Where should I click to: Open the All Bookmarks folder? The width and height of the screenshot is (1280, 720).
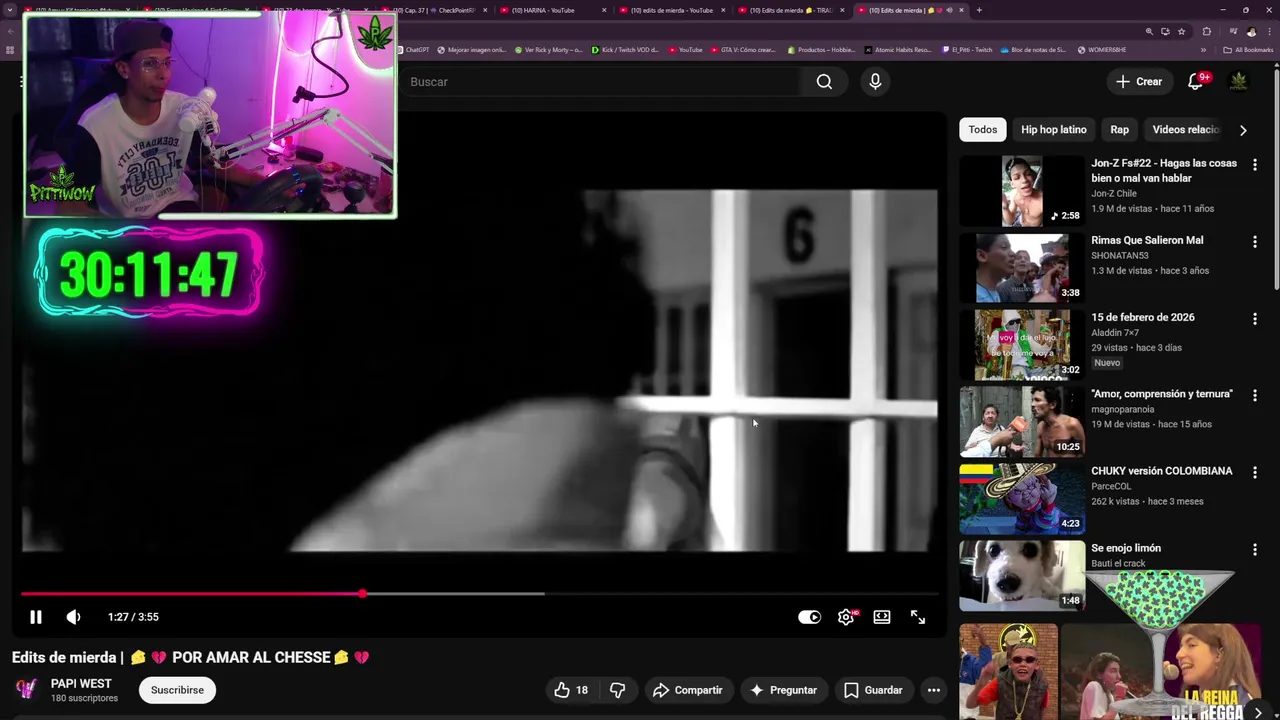[1248, 49]
